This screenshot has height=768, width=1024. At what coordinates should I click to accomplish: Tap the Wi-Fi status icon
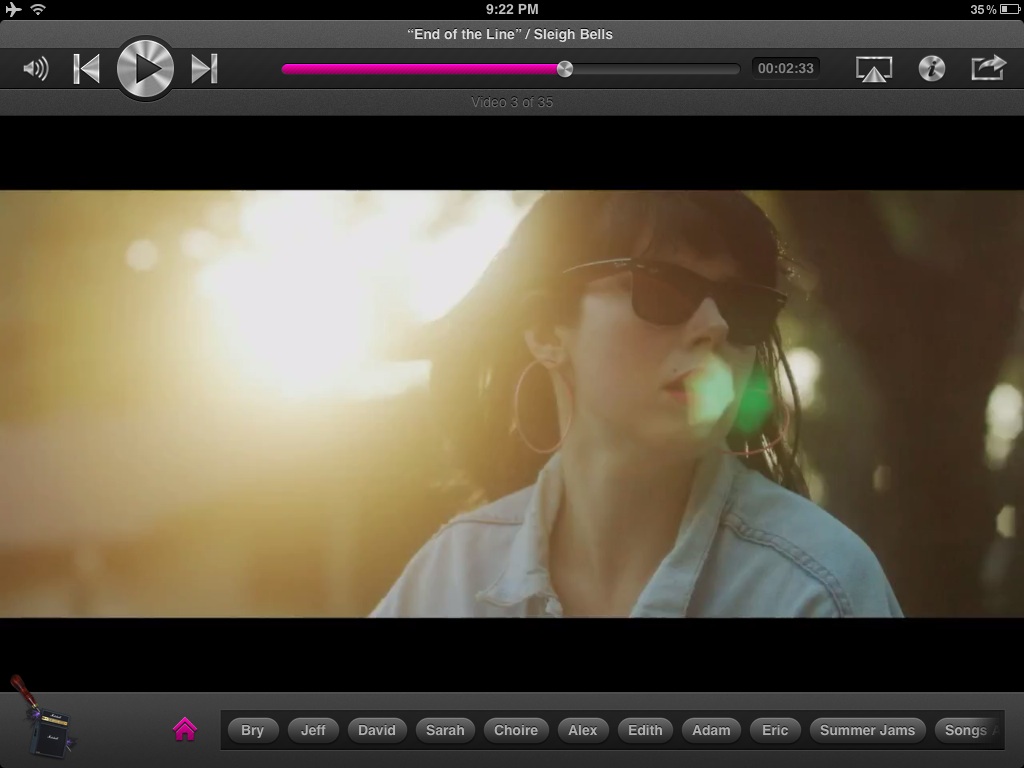click(39, 9)
